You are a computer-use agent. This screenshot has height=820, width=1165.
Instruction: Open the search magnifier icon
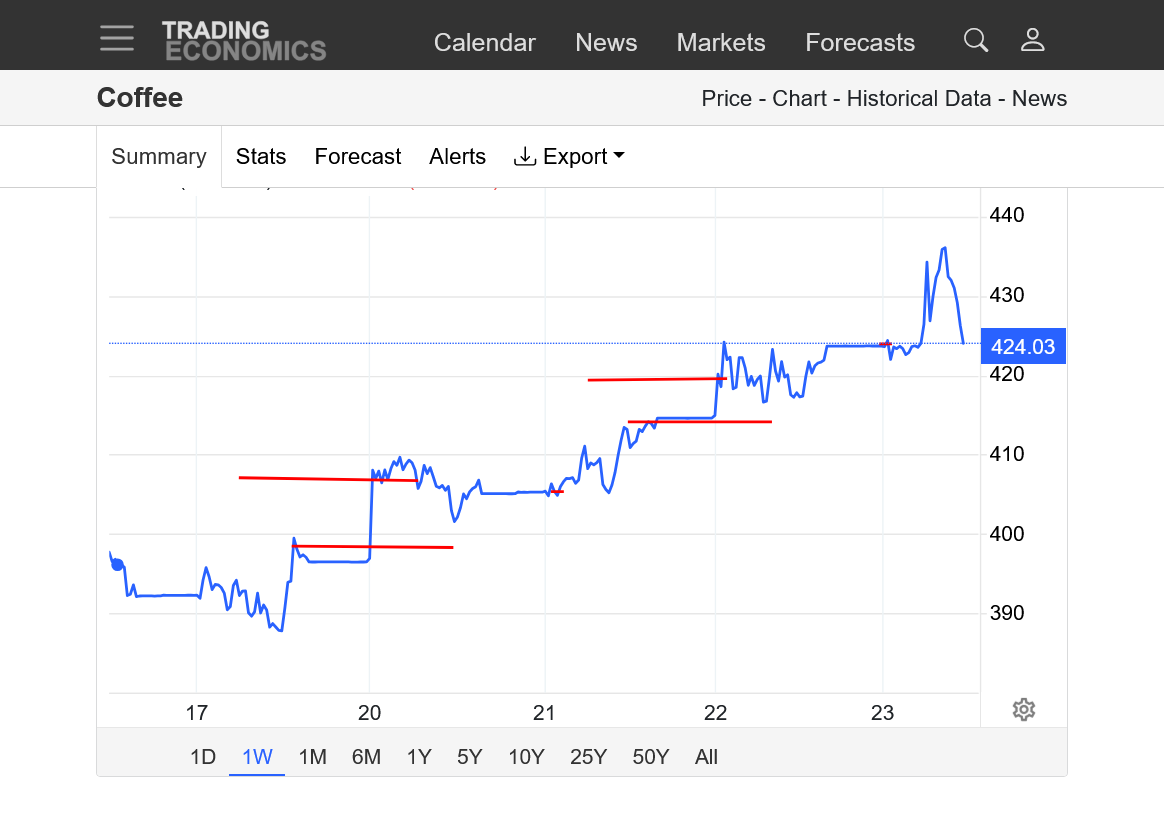pyautogui.click(x=975, y=40)
